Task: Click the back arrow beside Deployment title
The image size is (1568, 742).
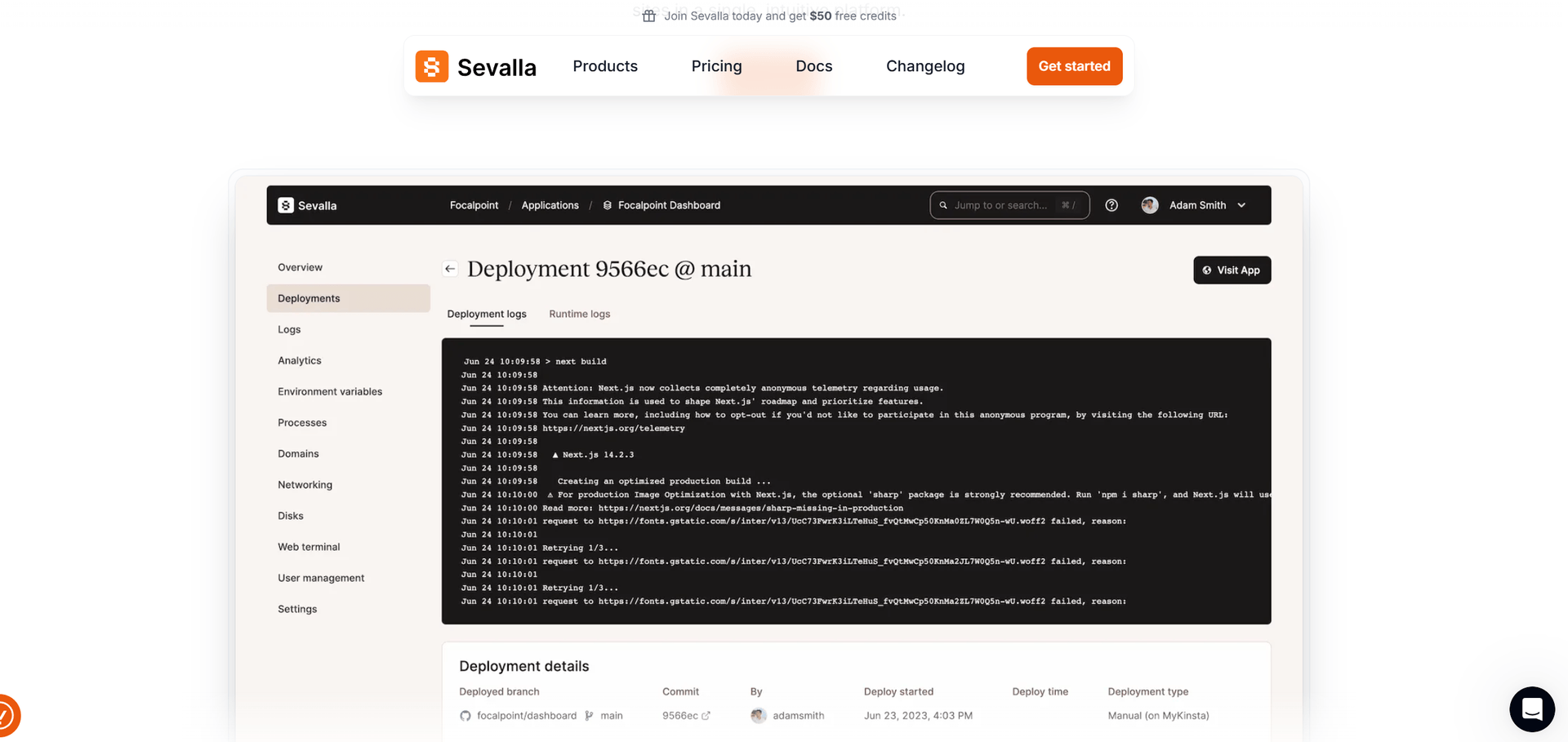Action: 450,269
